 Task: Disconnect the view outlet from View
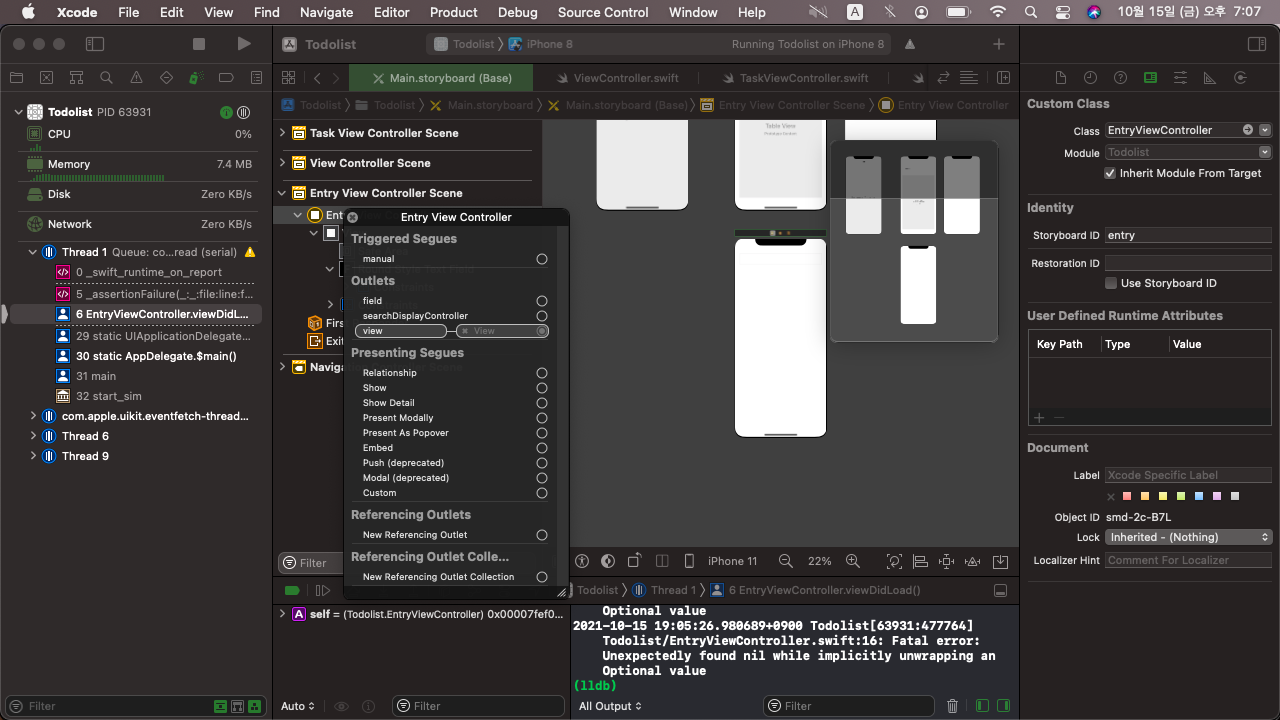point(465,331)
